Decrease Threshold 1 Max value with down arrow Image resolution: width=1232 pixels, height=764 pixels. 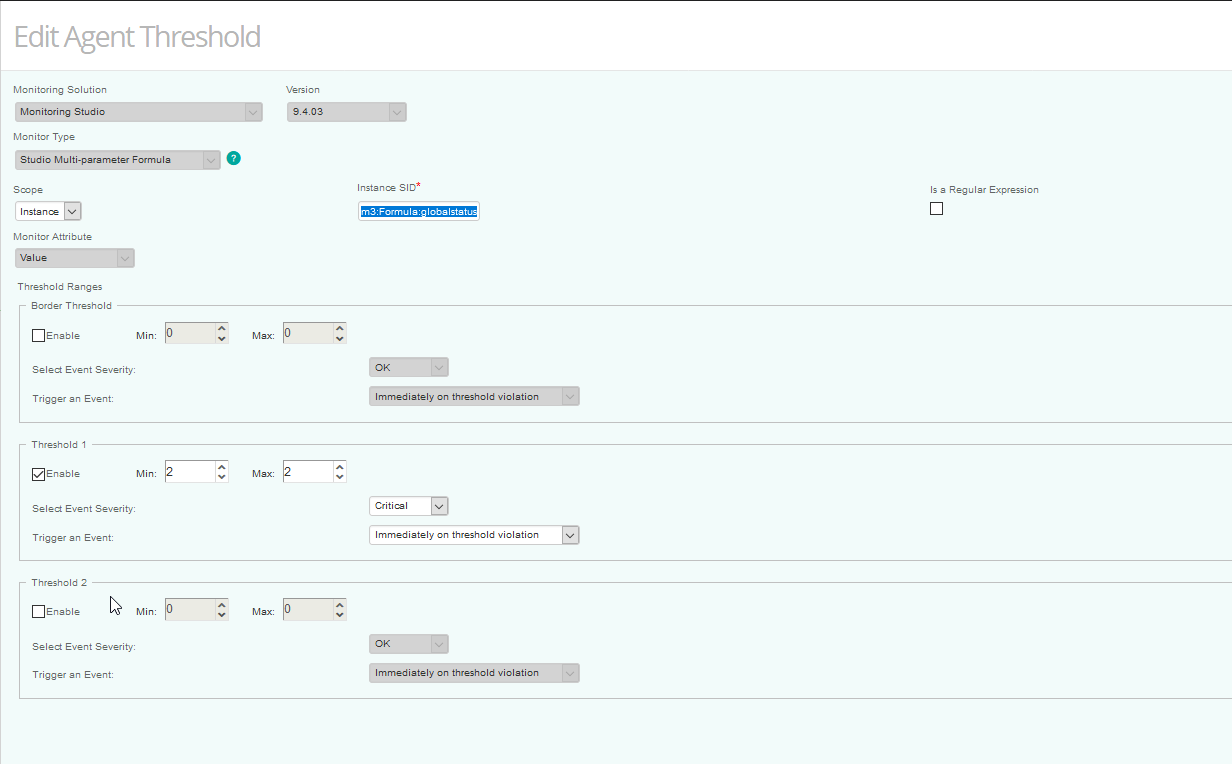click(x=340, y=477)
